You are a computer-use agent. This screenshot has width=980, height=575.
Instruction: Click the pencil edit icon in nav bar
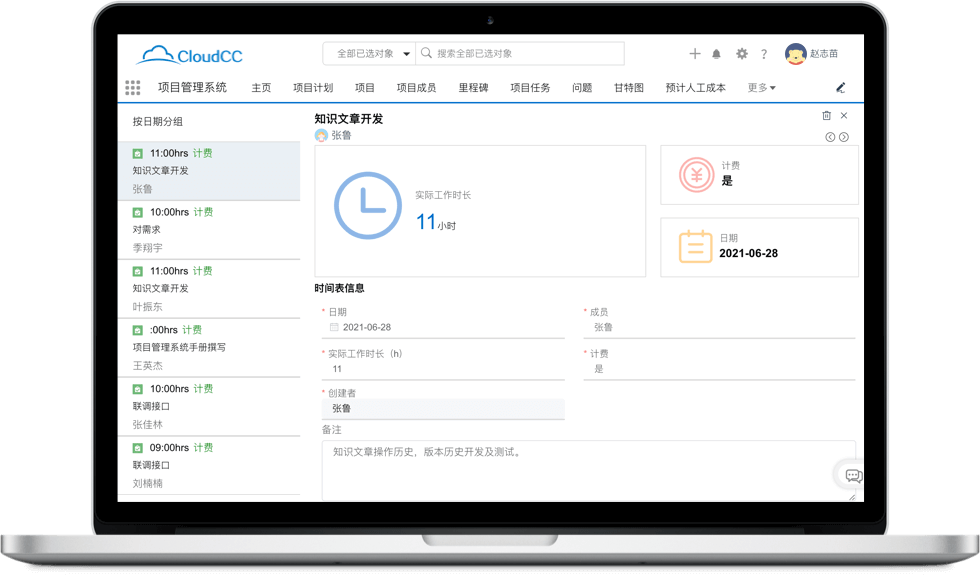click(840, 88)
